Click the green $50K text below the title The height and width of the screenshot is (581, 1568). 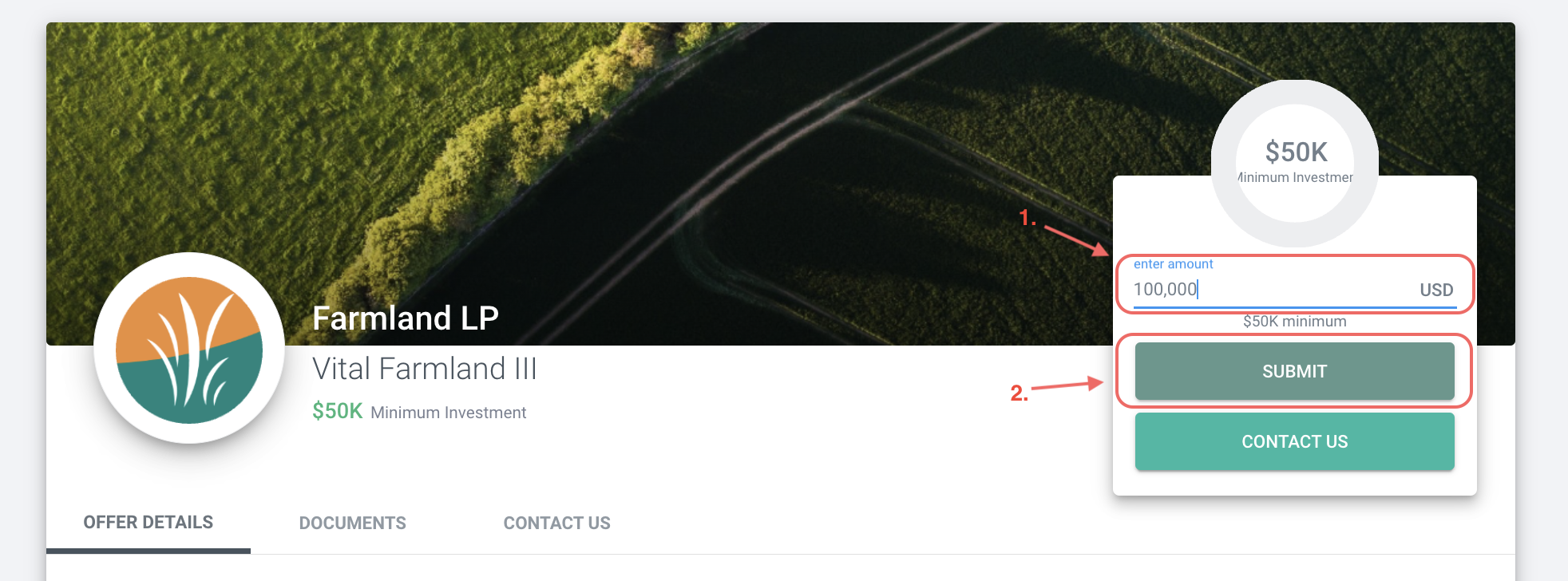[338, 411]
